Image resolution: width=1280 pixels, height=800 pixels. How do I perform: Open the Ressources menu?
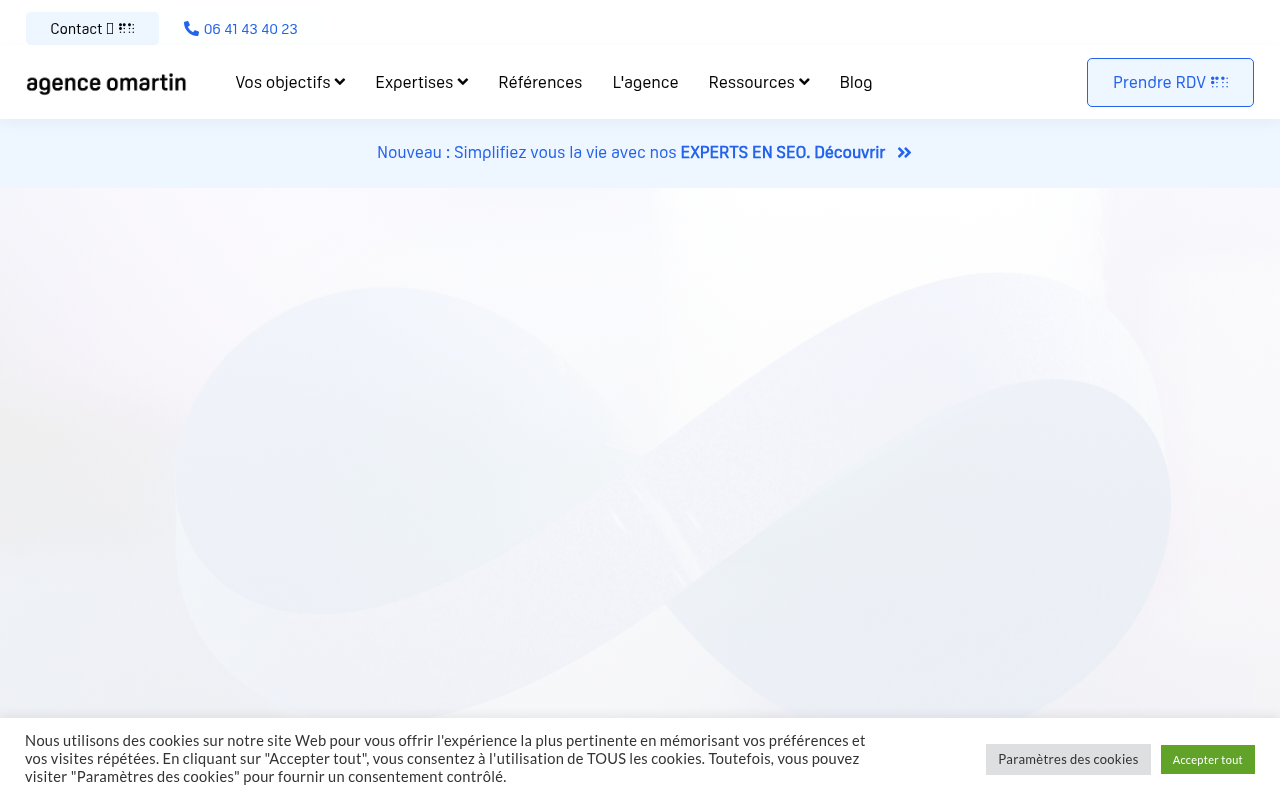(759, 82)
